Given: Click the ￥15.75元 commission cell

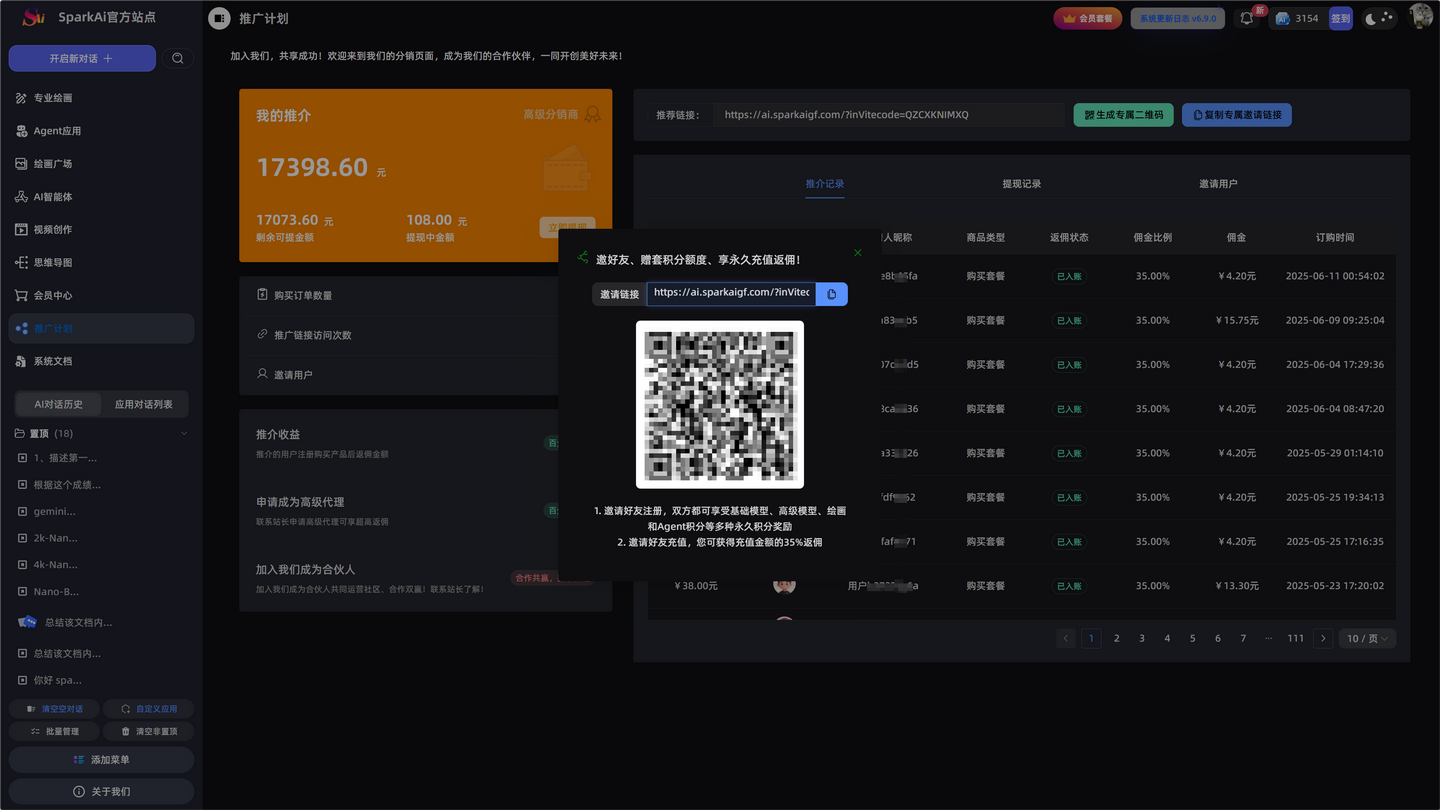Looking at the screenshot, I should click(x=1237, y=321).
